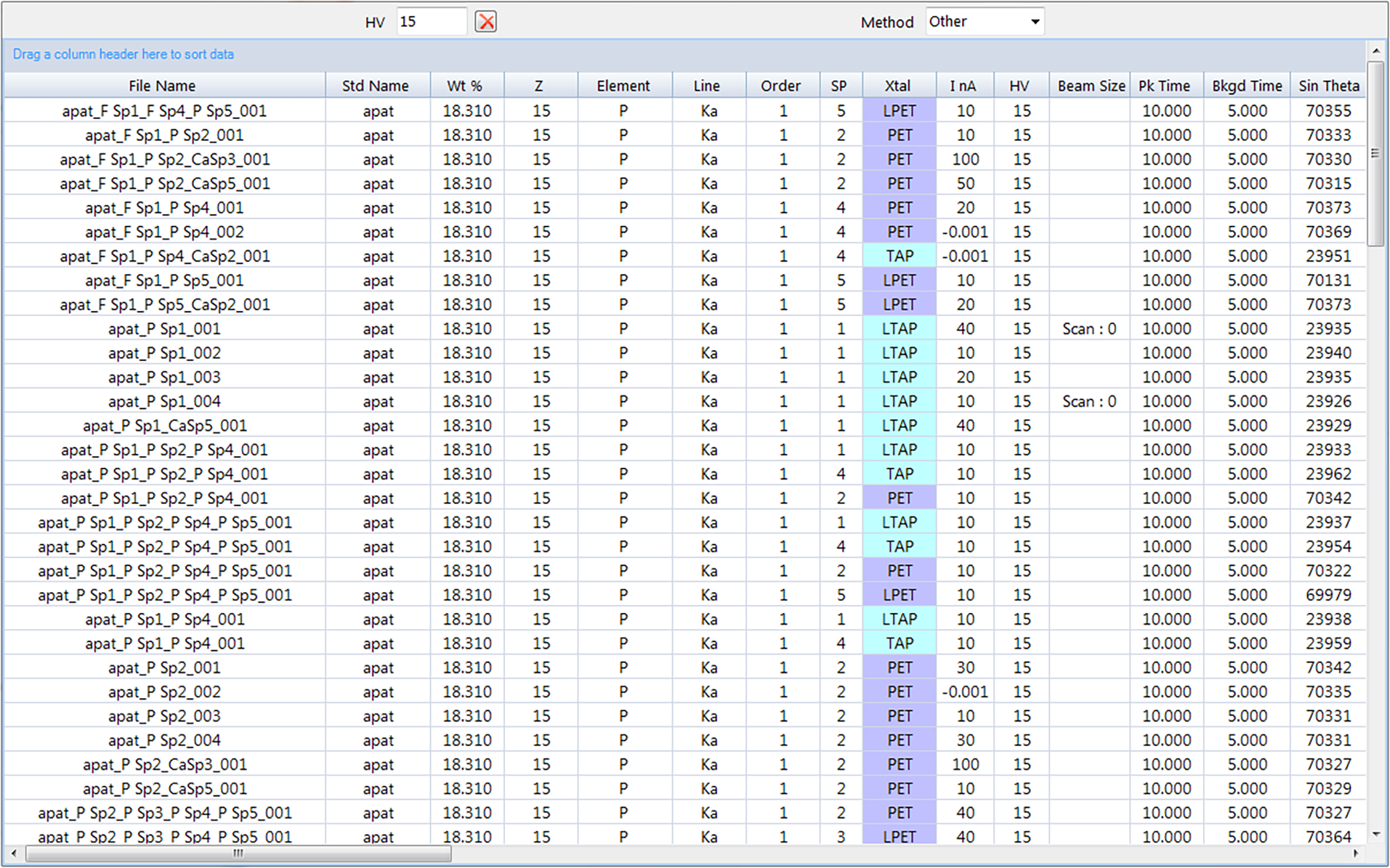The image size is (1390, 868).
Task: Click the Std Name column header
Action: coord(375,86)
